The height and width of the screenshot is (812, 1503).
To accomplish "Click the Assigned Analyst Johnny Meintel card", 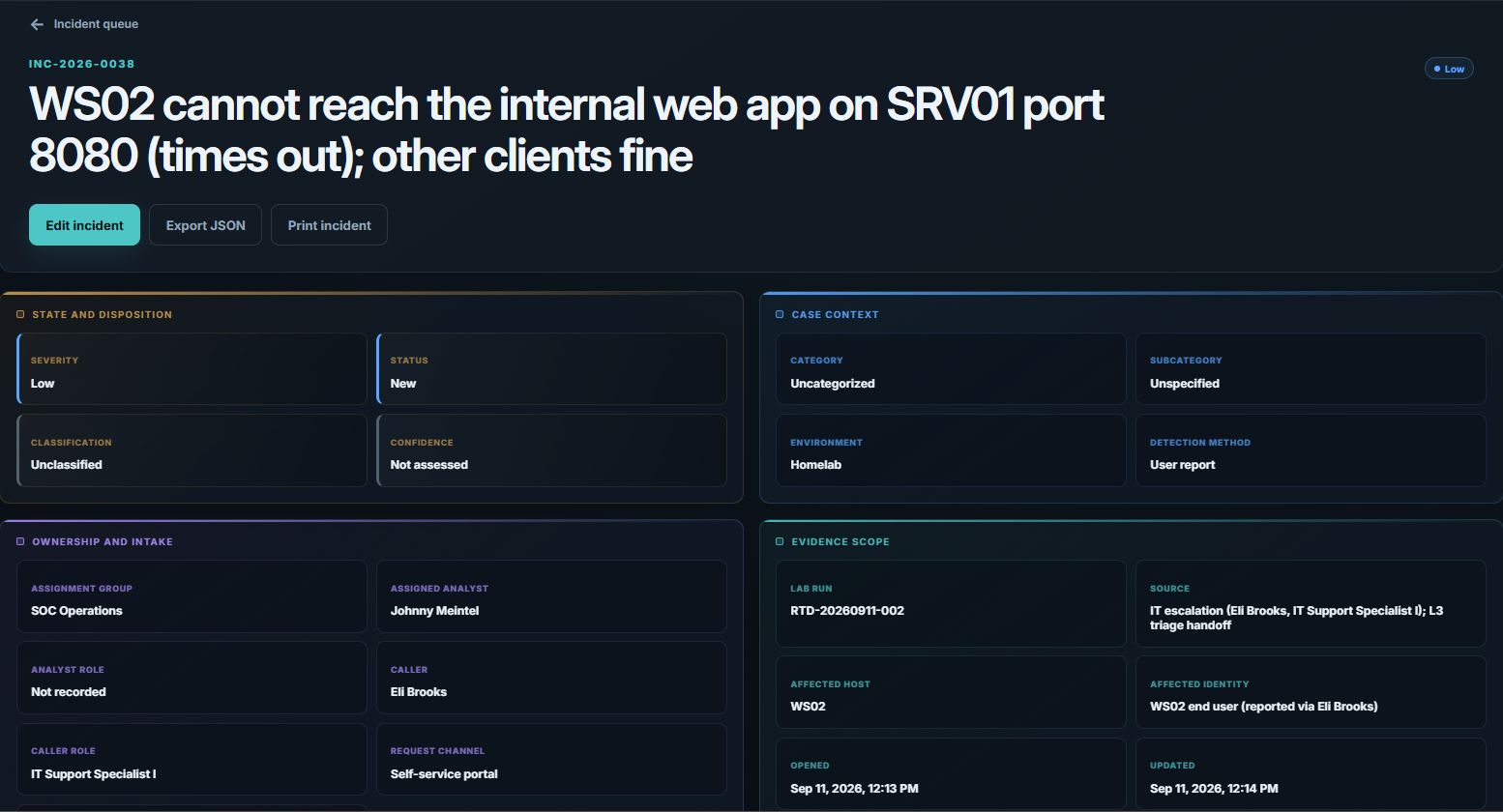I will [x=551, y=596].
